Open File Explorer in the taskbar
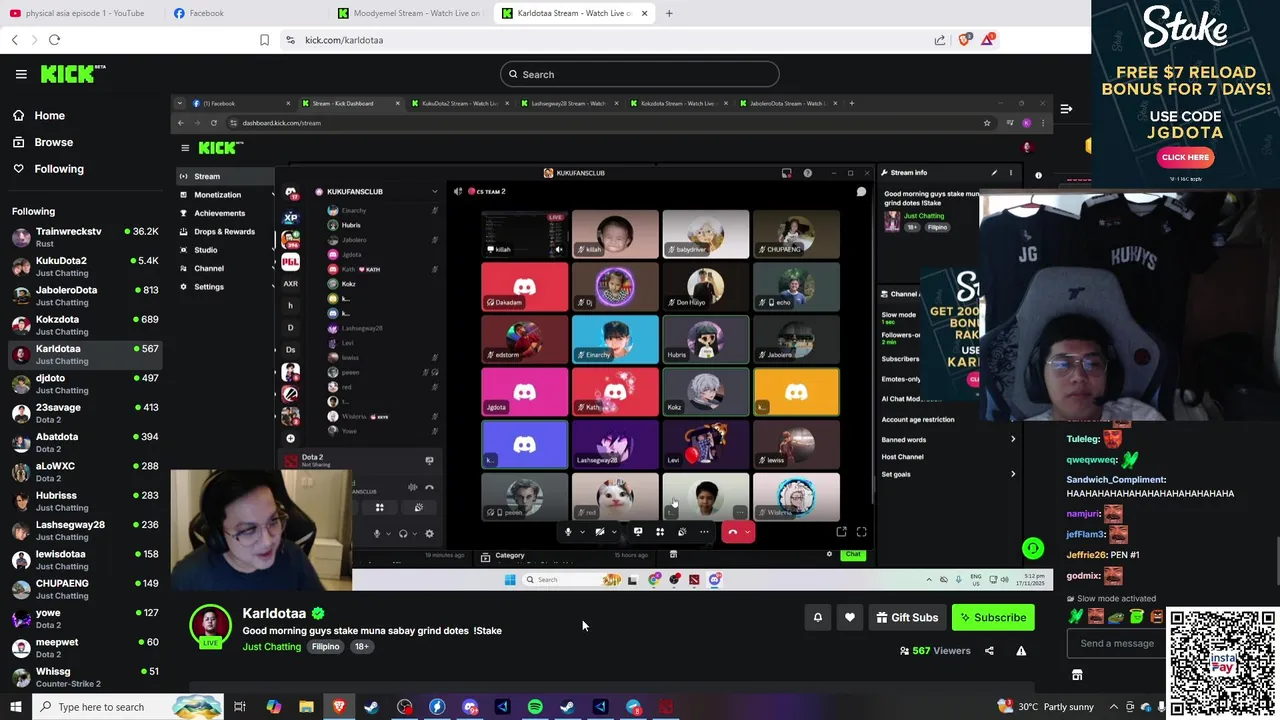This screenshot has height=720, width=1280. 306,707
